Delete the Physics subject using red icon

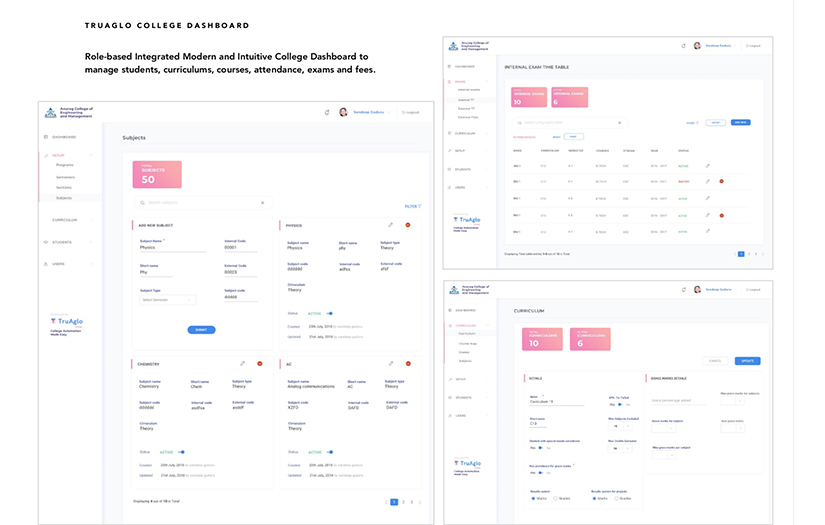[408, 225]
